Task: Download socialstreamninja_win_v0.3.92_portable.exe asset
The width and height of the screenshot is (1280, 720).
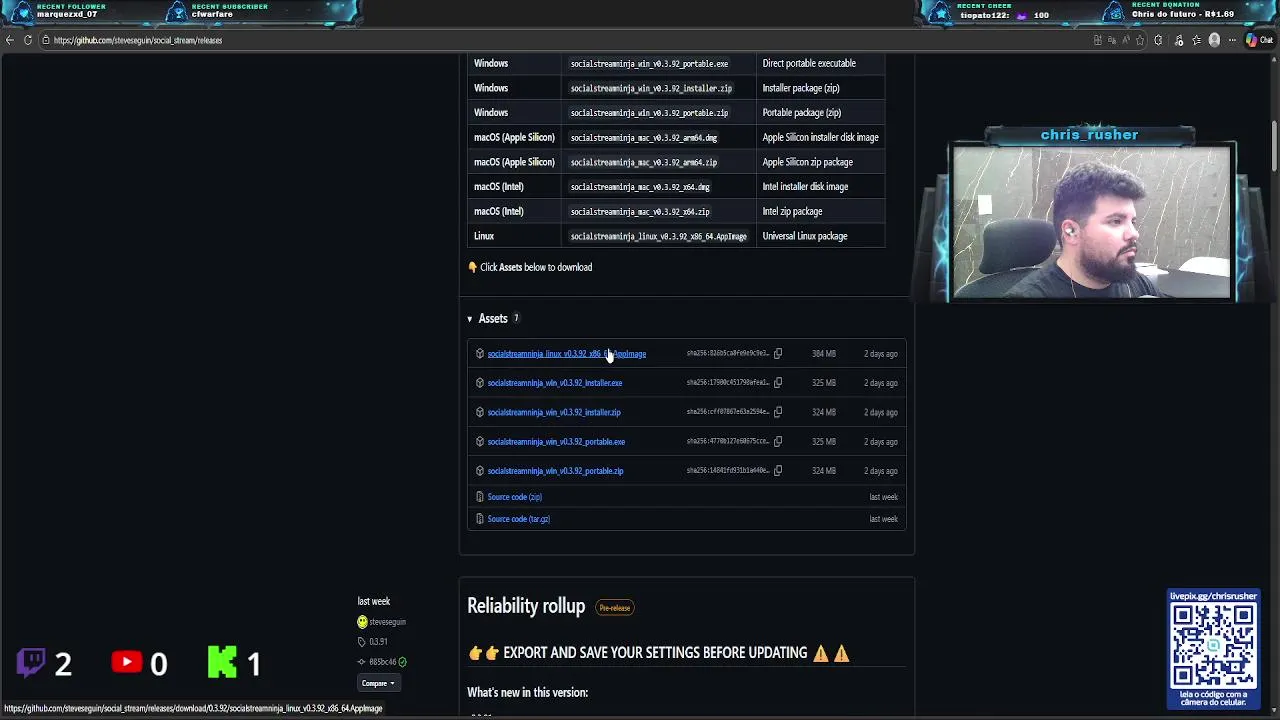Action: 556,442
